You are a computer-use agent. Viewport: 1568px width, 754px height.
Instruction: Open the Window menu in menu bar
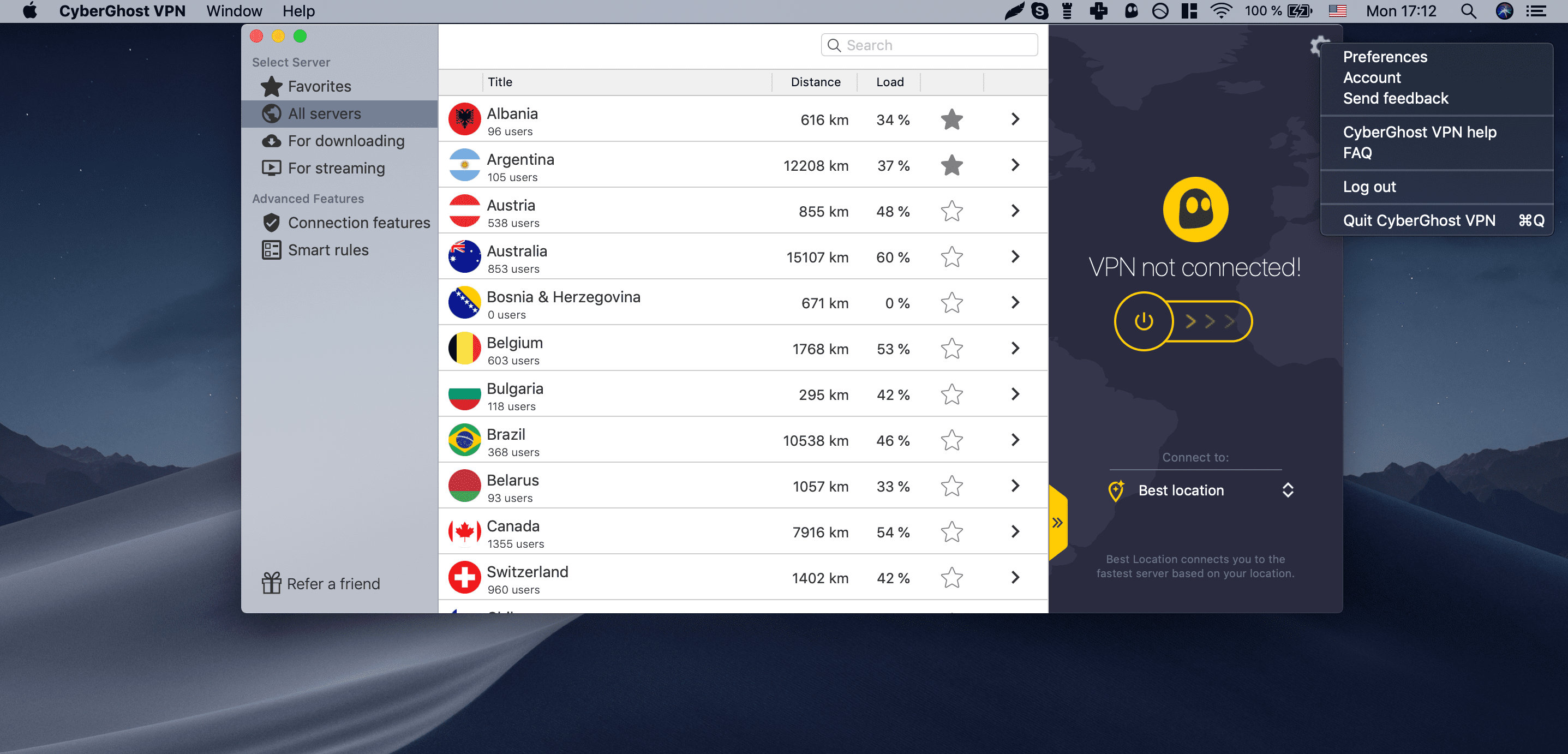point(234,11)
